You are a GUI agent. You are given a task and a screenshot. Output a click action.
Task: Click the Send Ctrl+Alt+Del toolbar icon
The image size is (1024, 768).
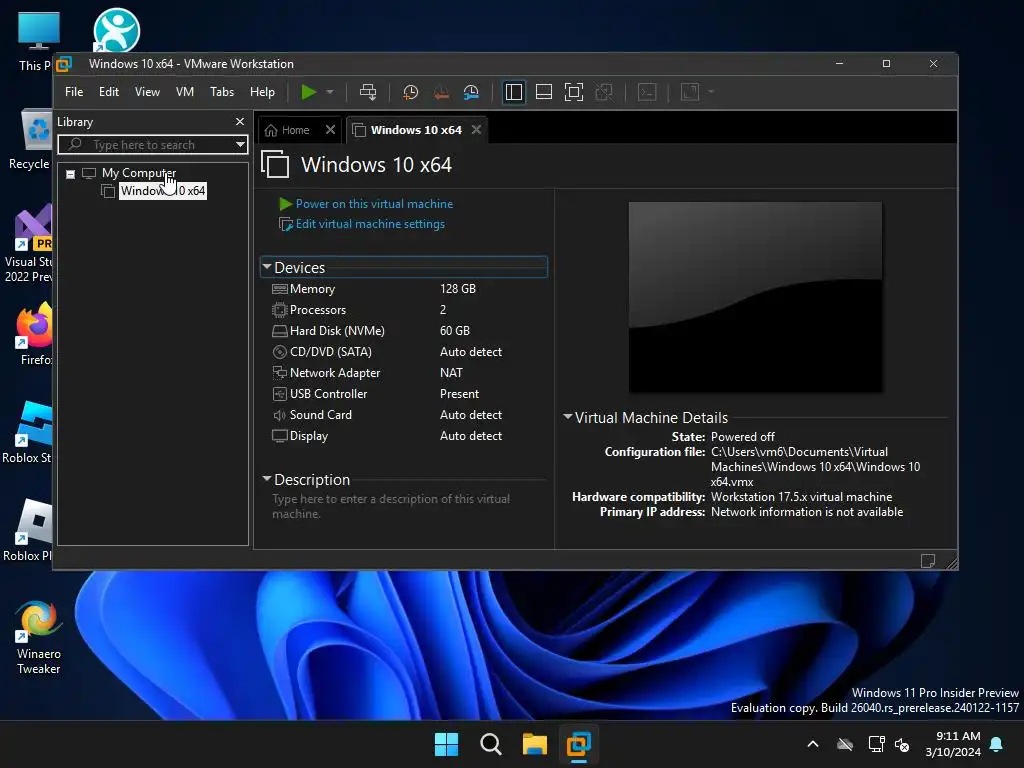[368, 92]
